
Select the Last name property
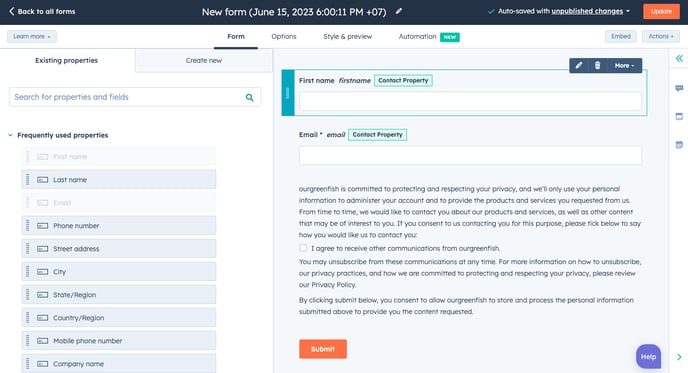pos(118,179)
